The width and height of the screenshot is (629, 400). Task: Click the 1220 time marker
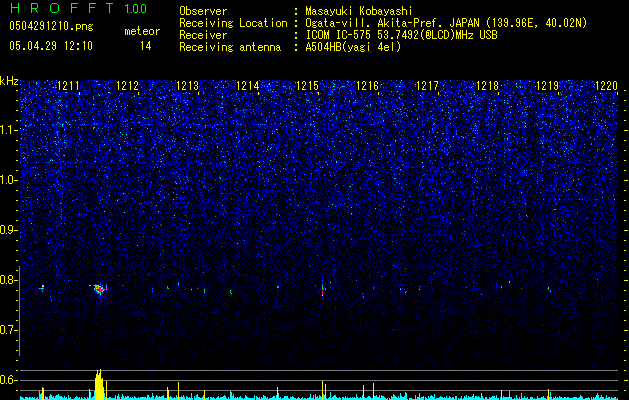click(x=606, y=86)
